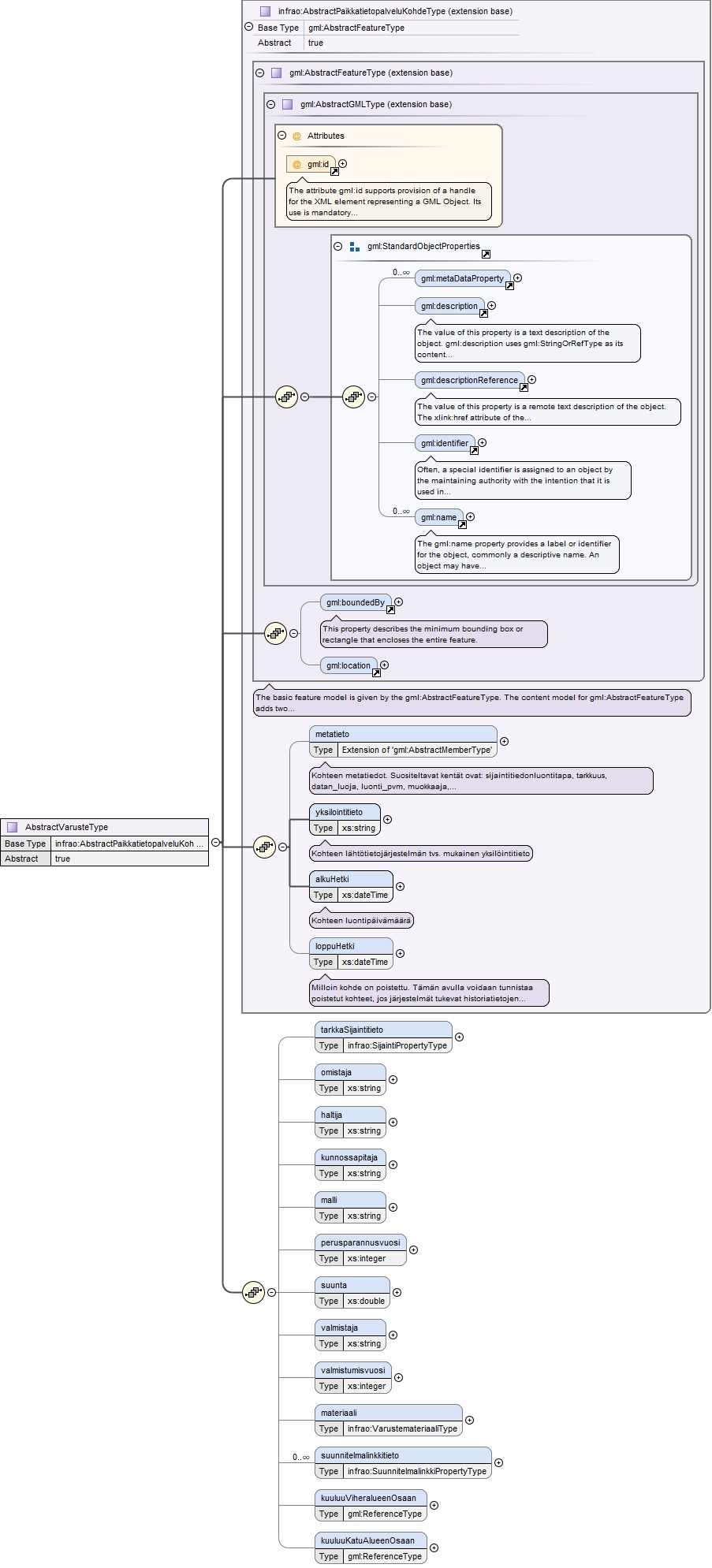Click the sequence compositor icon beside AbstractGMLType

coord(286,397)
